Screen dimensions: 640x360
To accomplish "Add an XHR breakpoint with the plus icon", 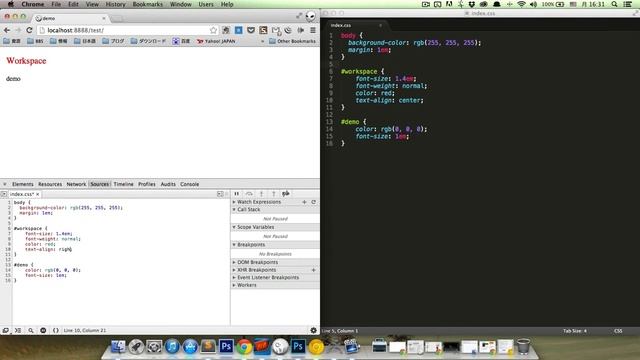I will click(313, 270).
